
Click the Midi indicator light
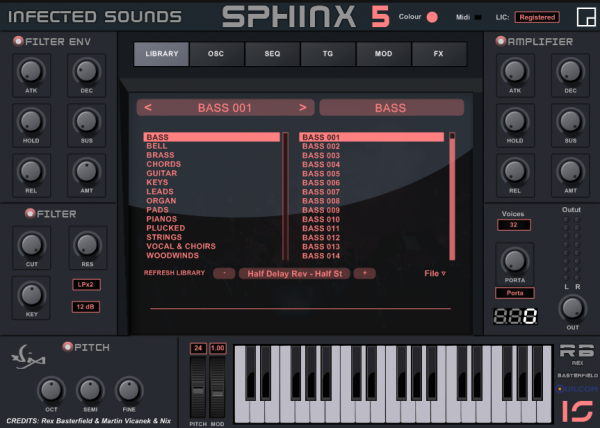(x=478, y=17)
